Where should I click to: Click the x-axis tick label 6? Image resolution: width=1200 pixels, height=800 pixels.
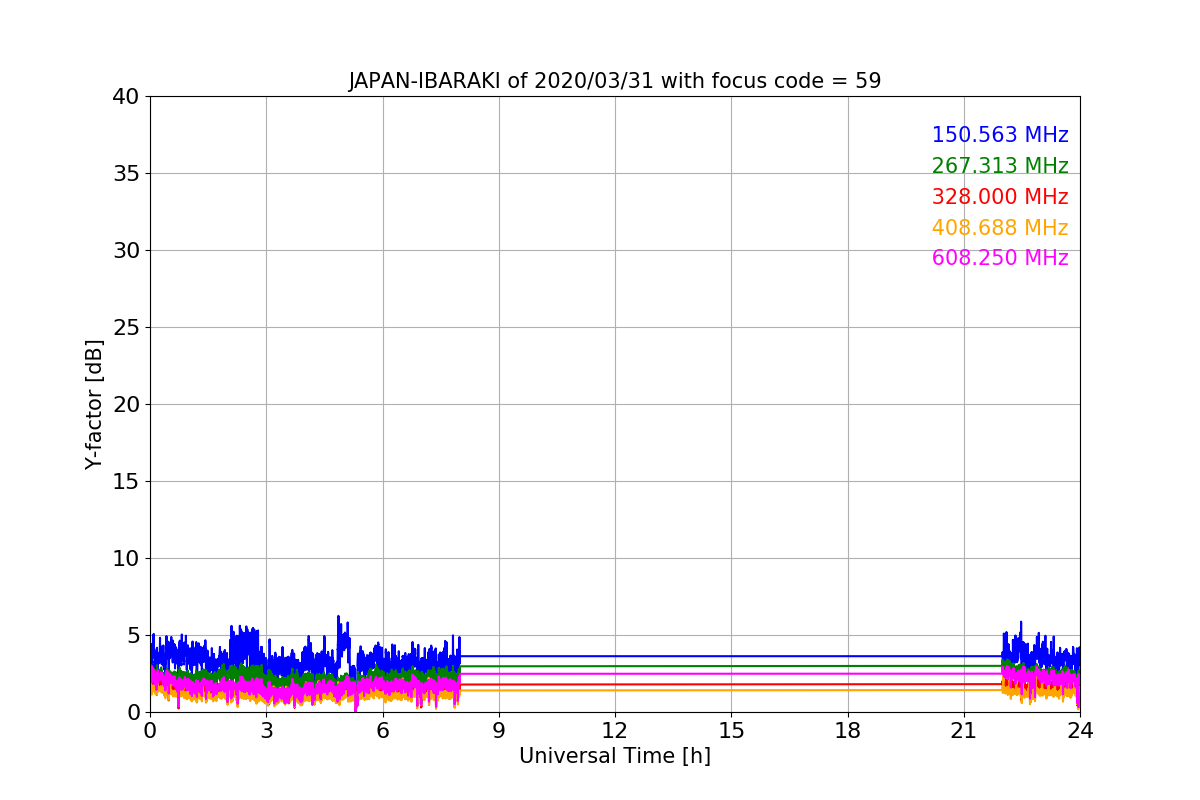383,731
